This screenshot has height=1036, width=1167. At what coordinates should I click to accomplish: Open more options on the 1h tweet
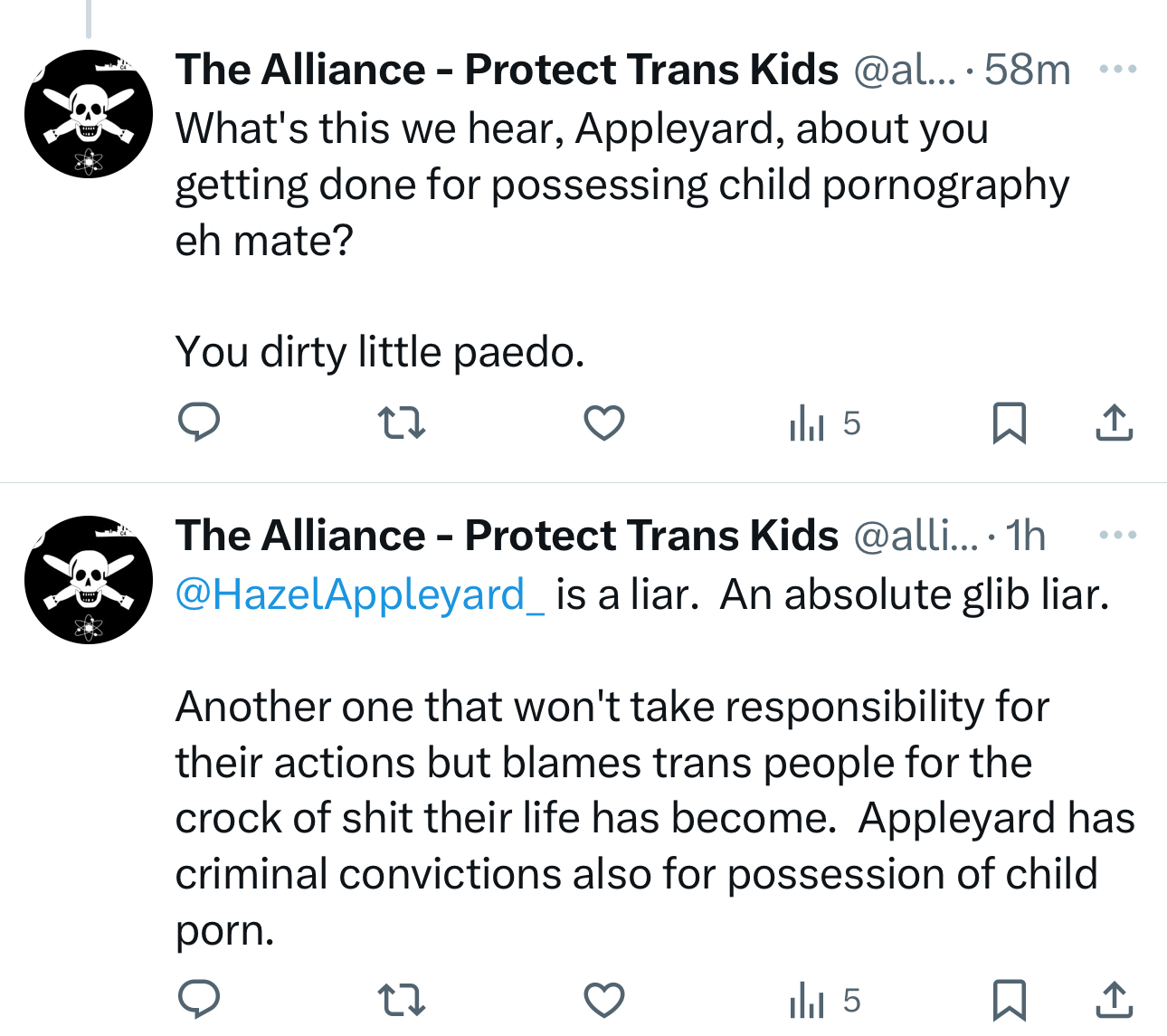[x=1118, y=535]
